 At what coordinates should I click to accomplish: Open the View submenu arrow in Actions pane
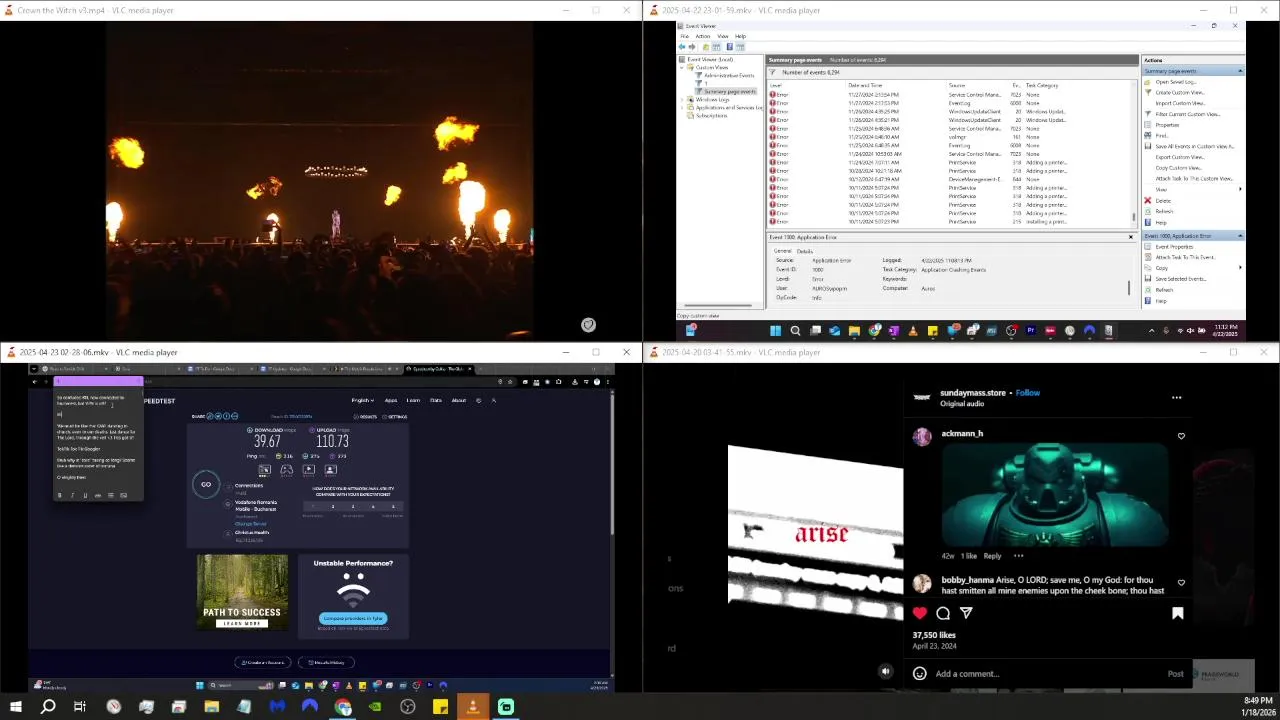(x=1240, y=189)
